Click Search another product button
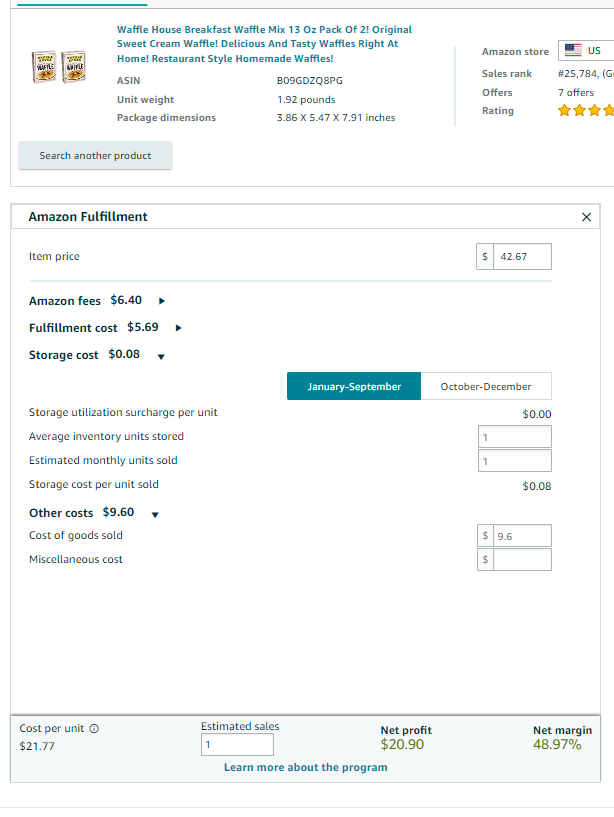Viewport: 614px width, 817px height. click(x=95, y=155)
